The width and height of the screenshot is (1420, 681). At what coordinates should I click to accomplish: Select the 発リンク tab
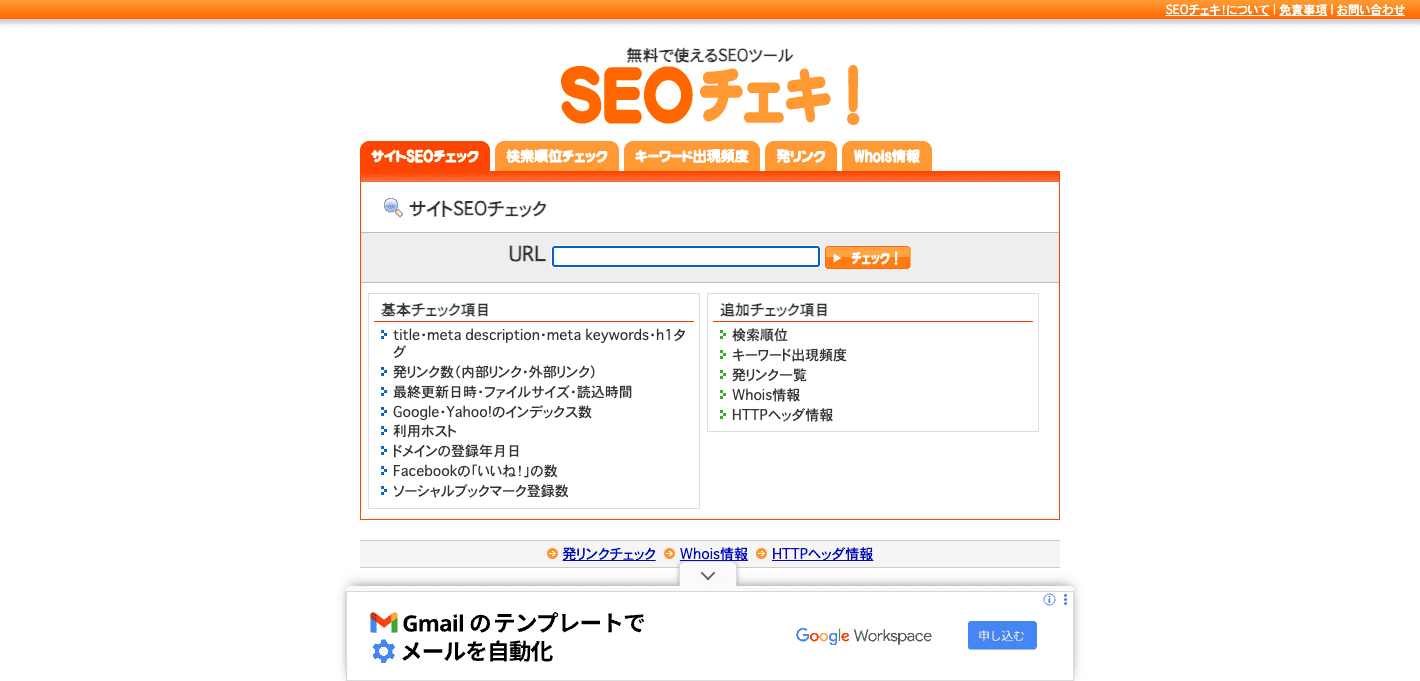[x=801, y=157]
